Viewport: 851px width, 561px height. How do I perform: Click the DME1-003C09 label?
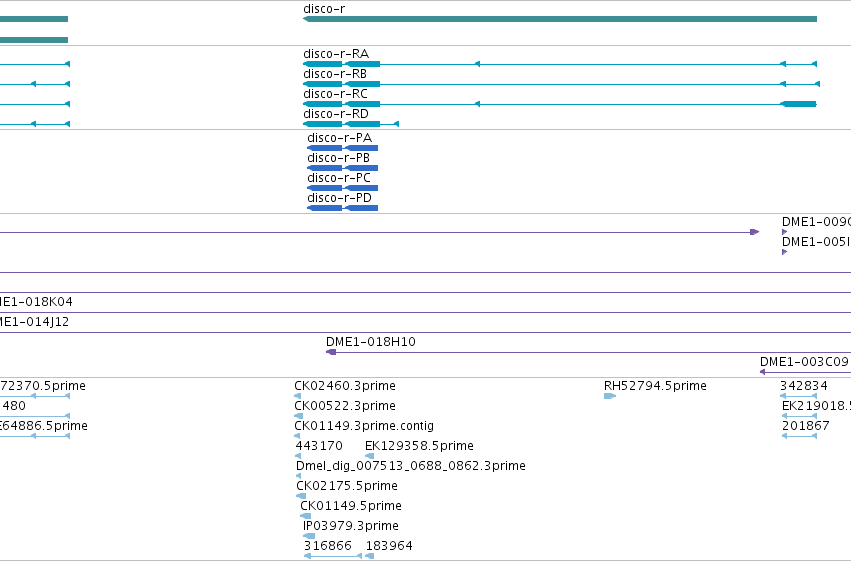(x=804, y=362)
